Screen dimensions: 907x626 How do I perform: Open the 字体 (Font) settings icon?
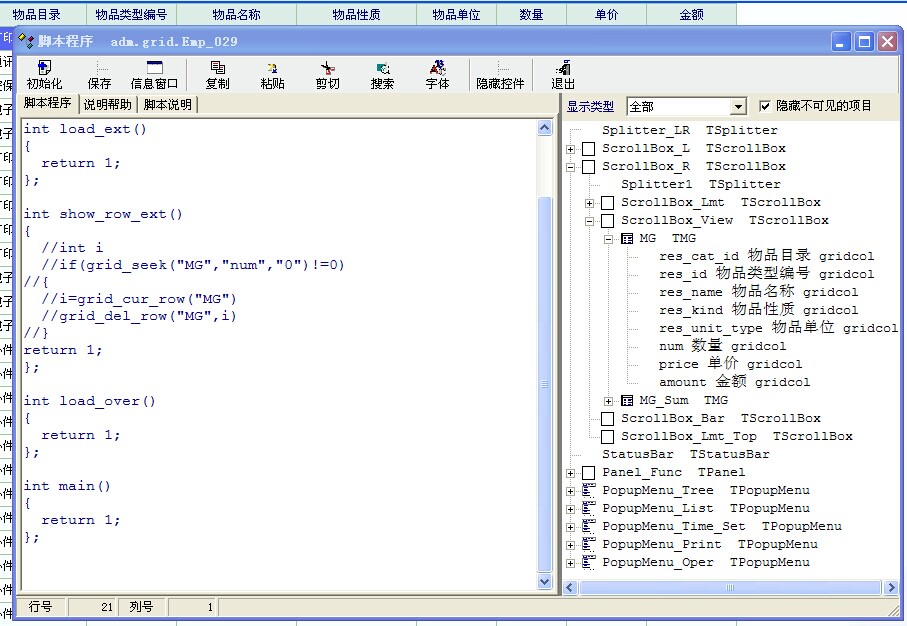tap(437, 75)
